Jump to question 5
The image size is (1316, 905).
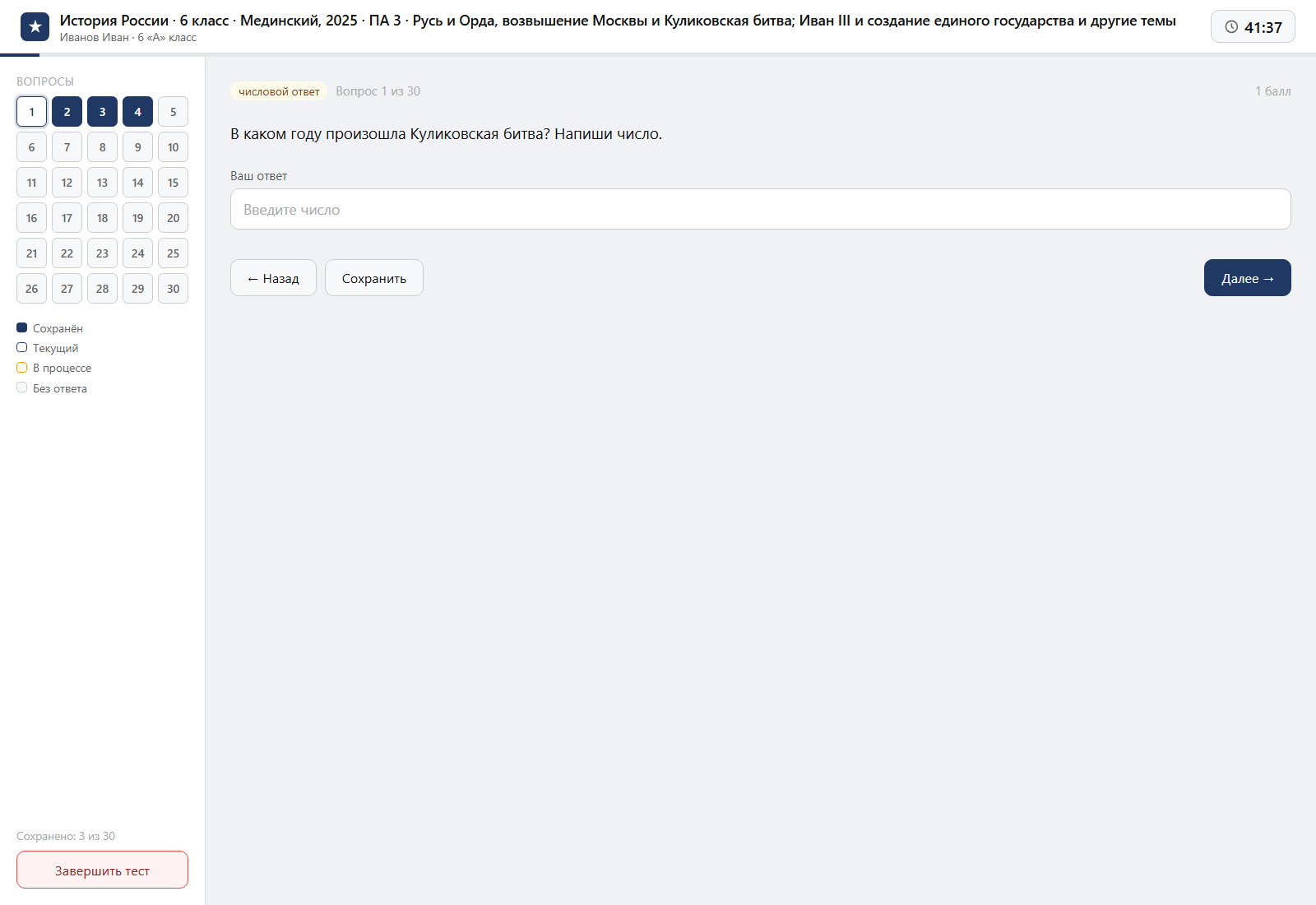173,112
